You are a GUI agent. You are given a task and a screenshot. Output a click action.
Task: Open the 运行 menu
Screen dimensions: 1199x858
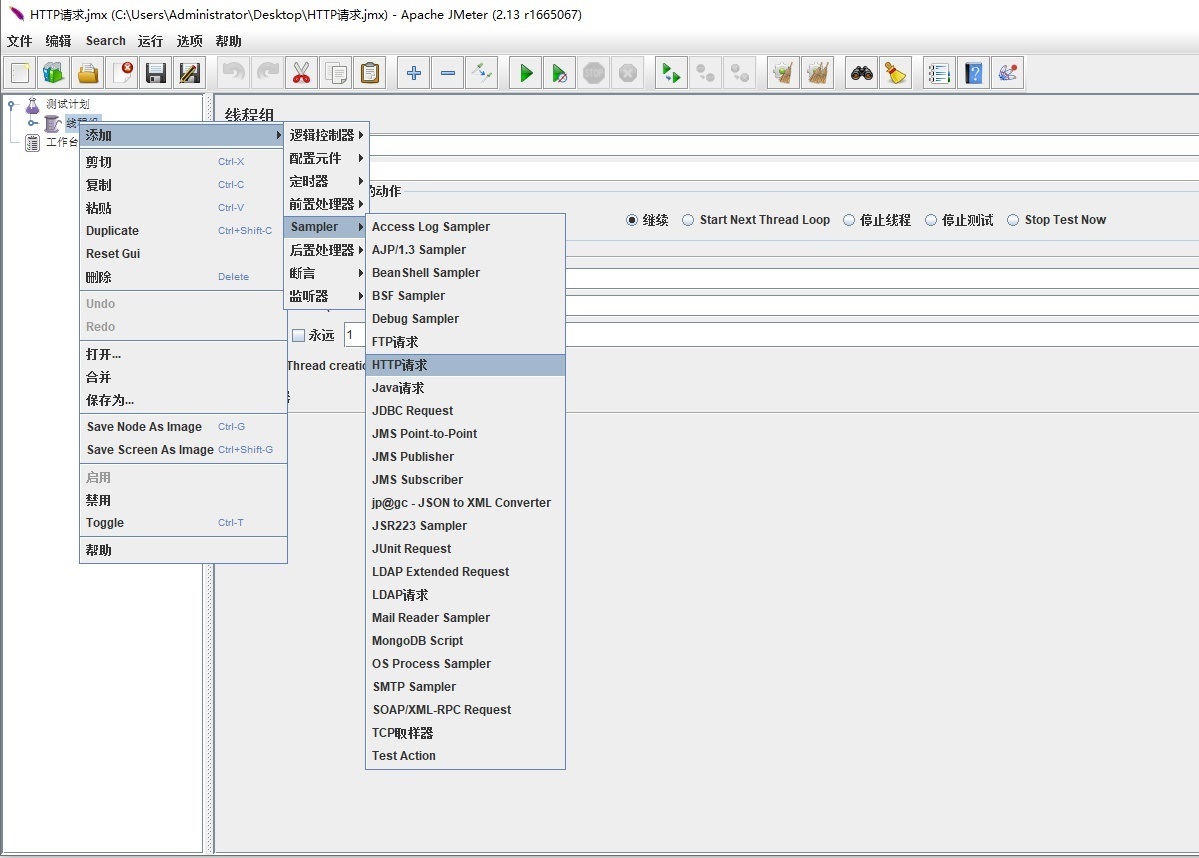pyautogui.click(x=151, y=41)
